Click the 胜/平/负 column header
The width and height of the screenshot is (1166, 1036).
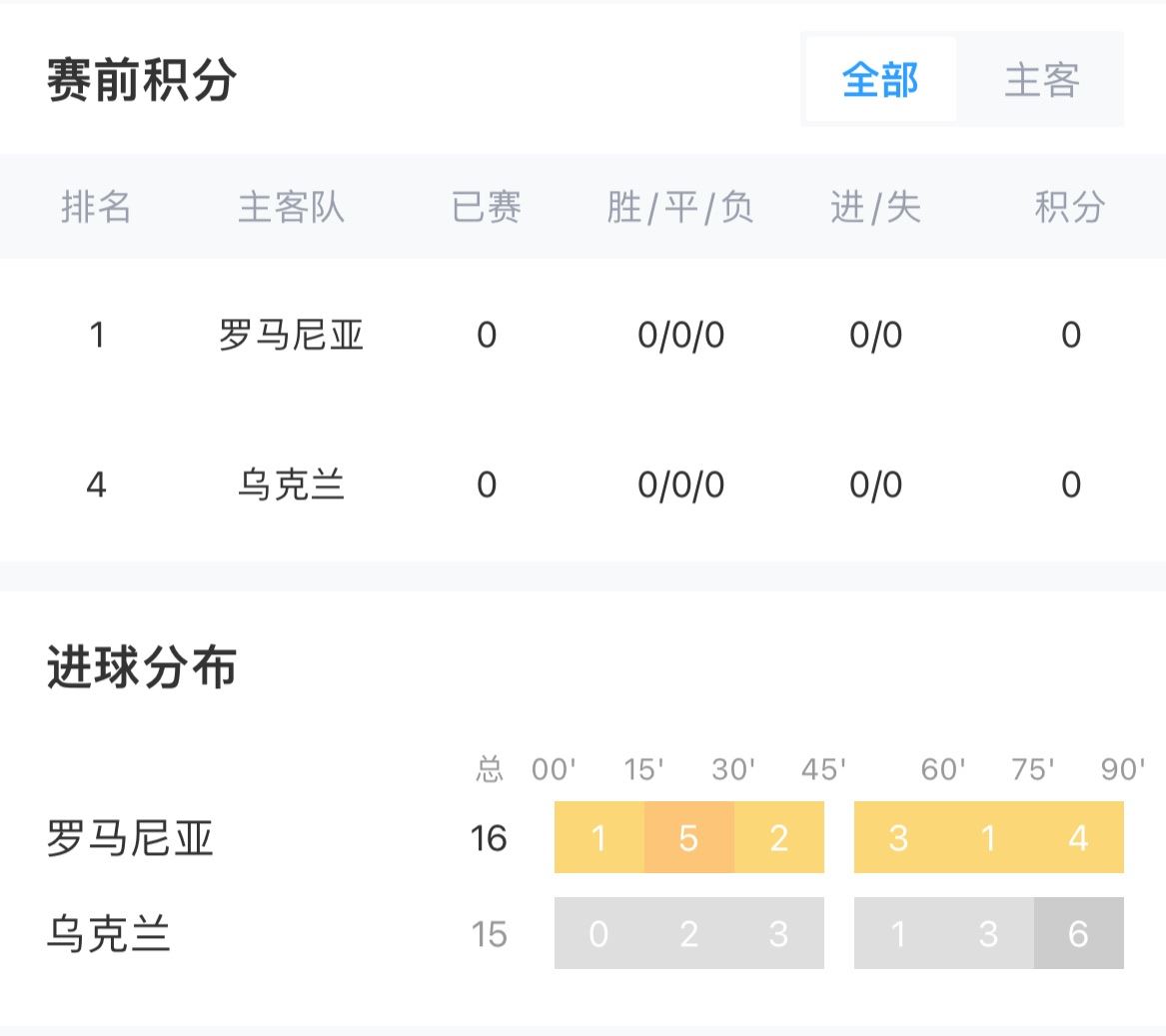click(x=680, y=207)
